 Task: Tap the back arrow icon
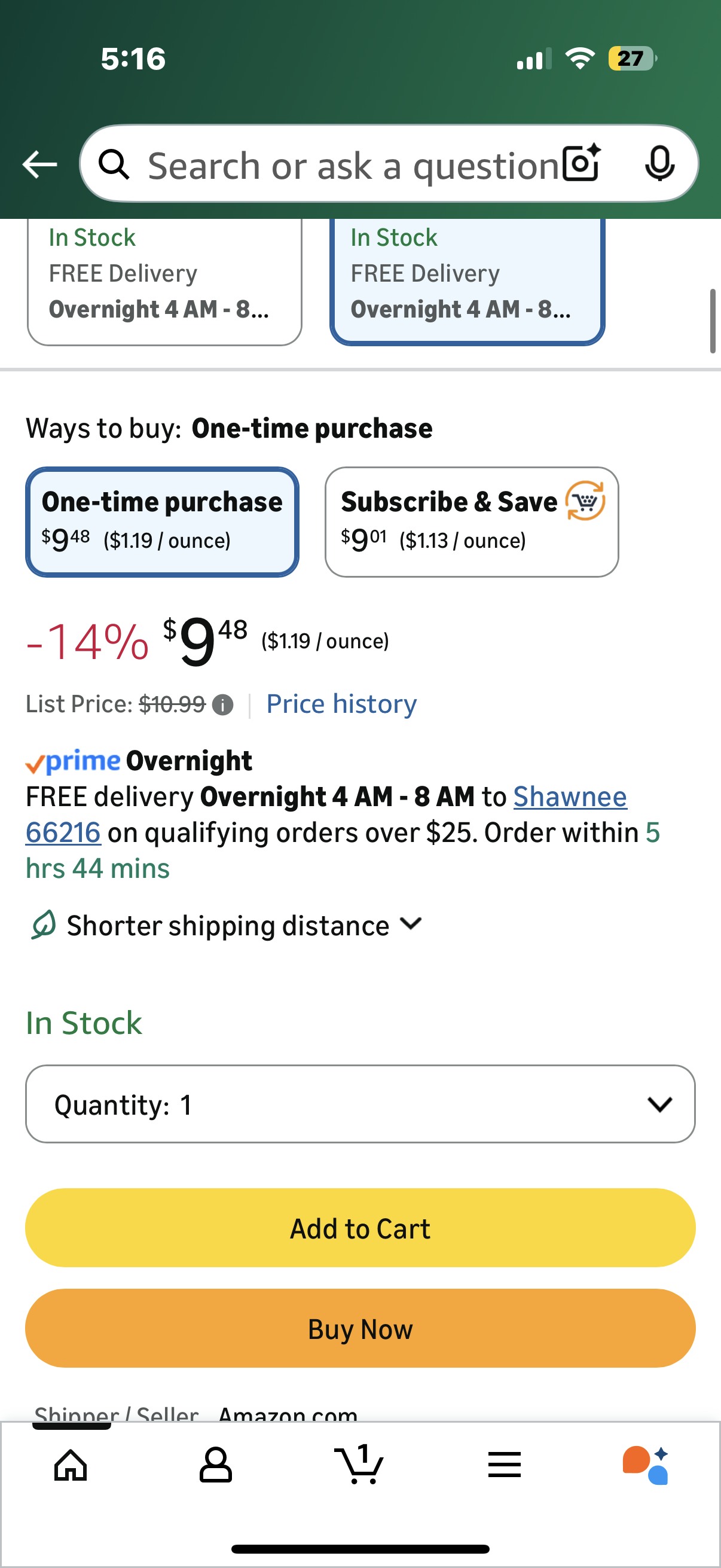(39, 164)
